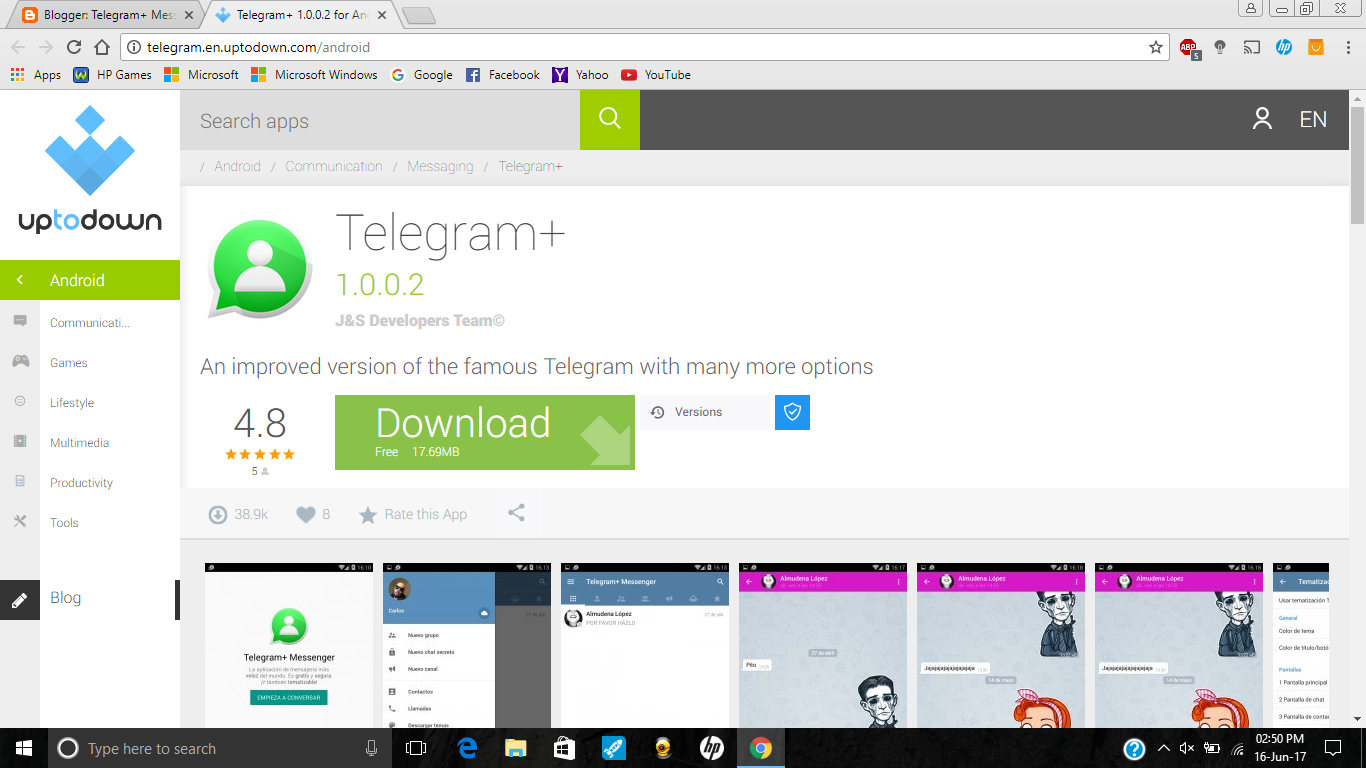The height and width of the screenshot is (768, 1366).
Task: Click the browser back arrow
Action: tap(18, 47)
